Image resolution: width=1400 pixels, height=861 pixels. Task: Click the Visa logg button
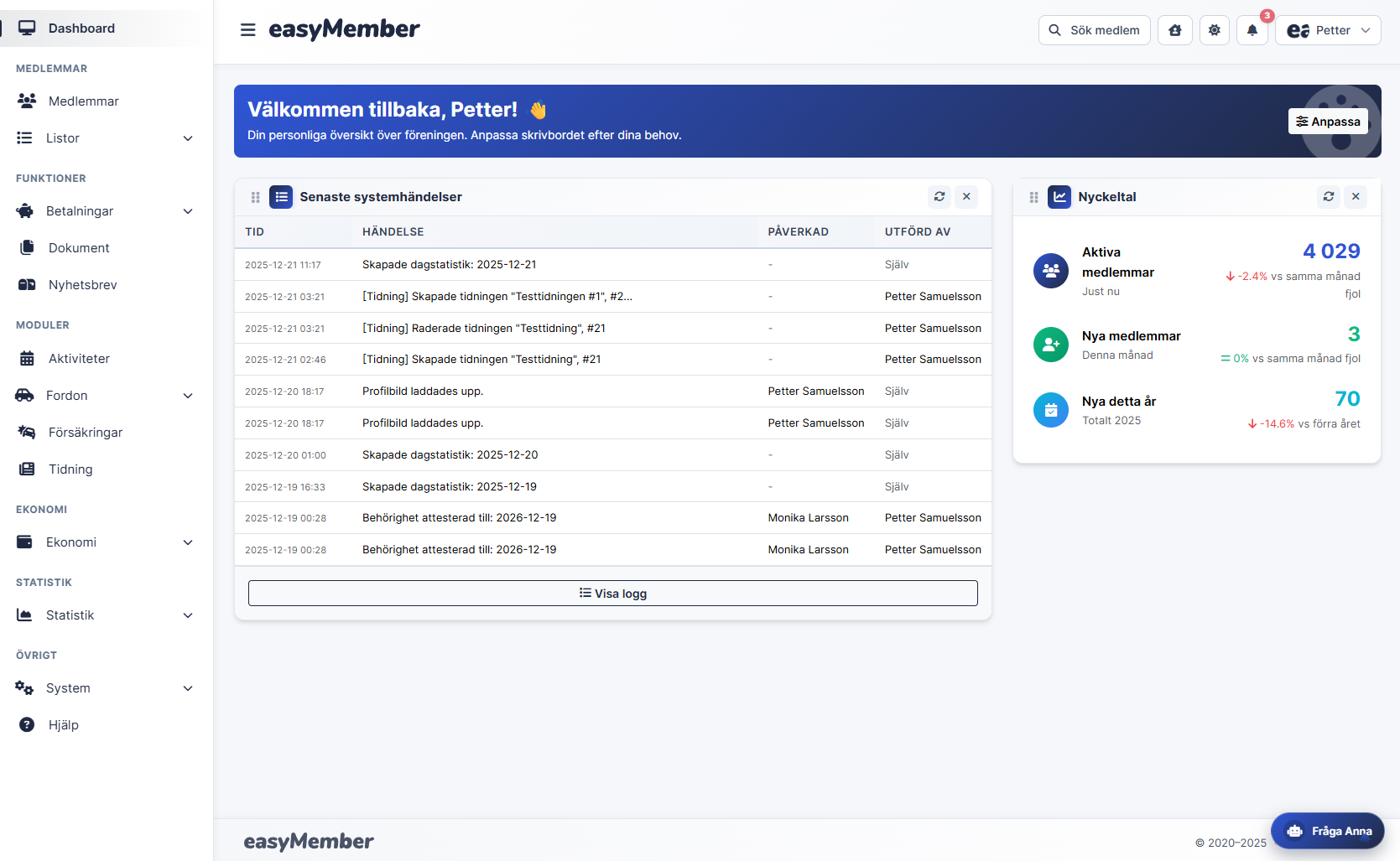612,593
